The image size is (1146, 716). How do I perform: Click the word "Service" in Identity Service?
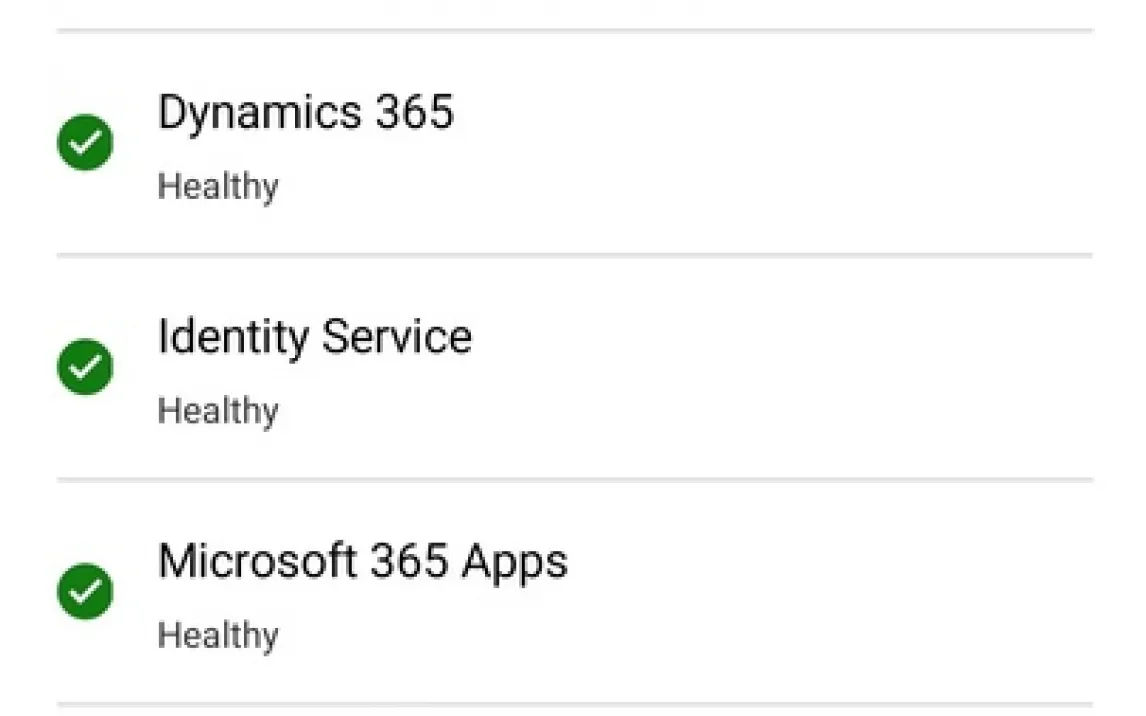(x=397, y=337)
